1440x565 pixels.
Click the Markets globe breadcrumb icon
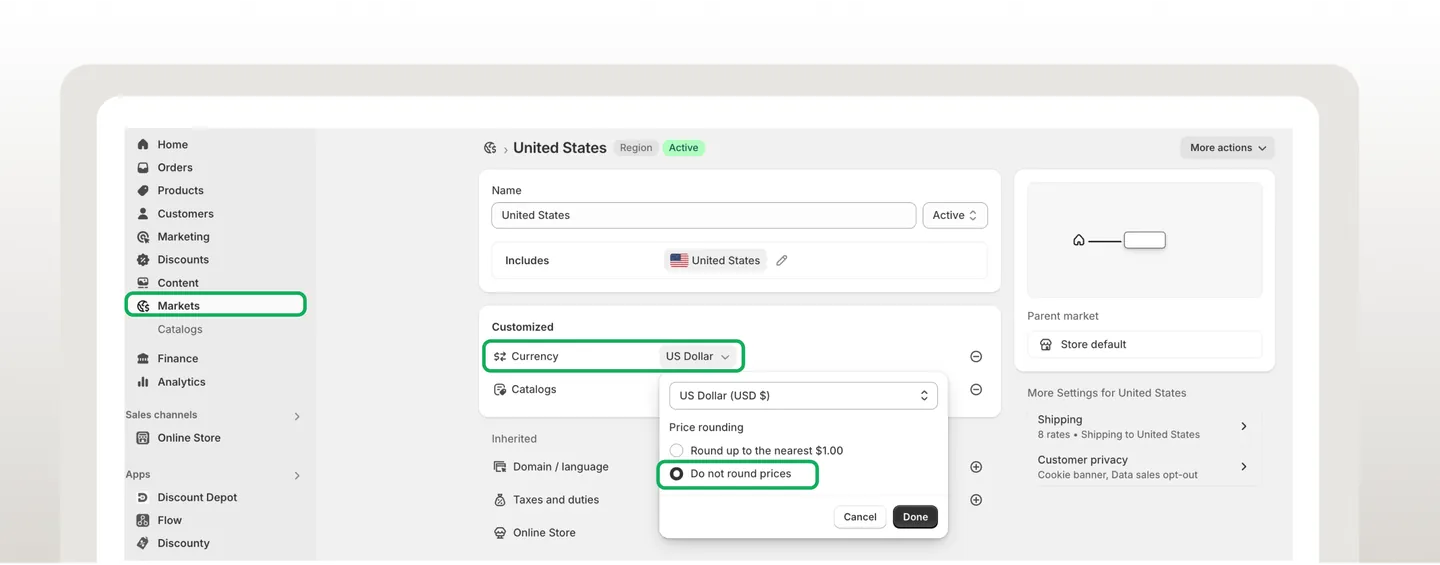(490, 148)
